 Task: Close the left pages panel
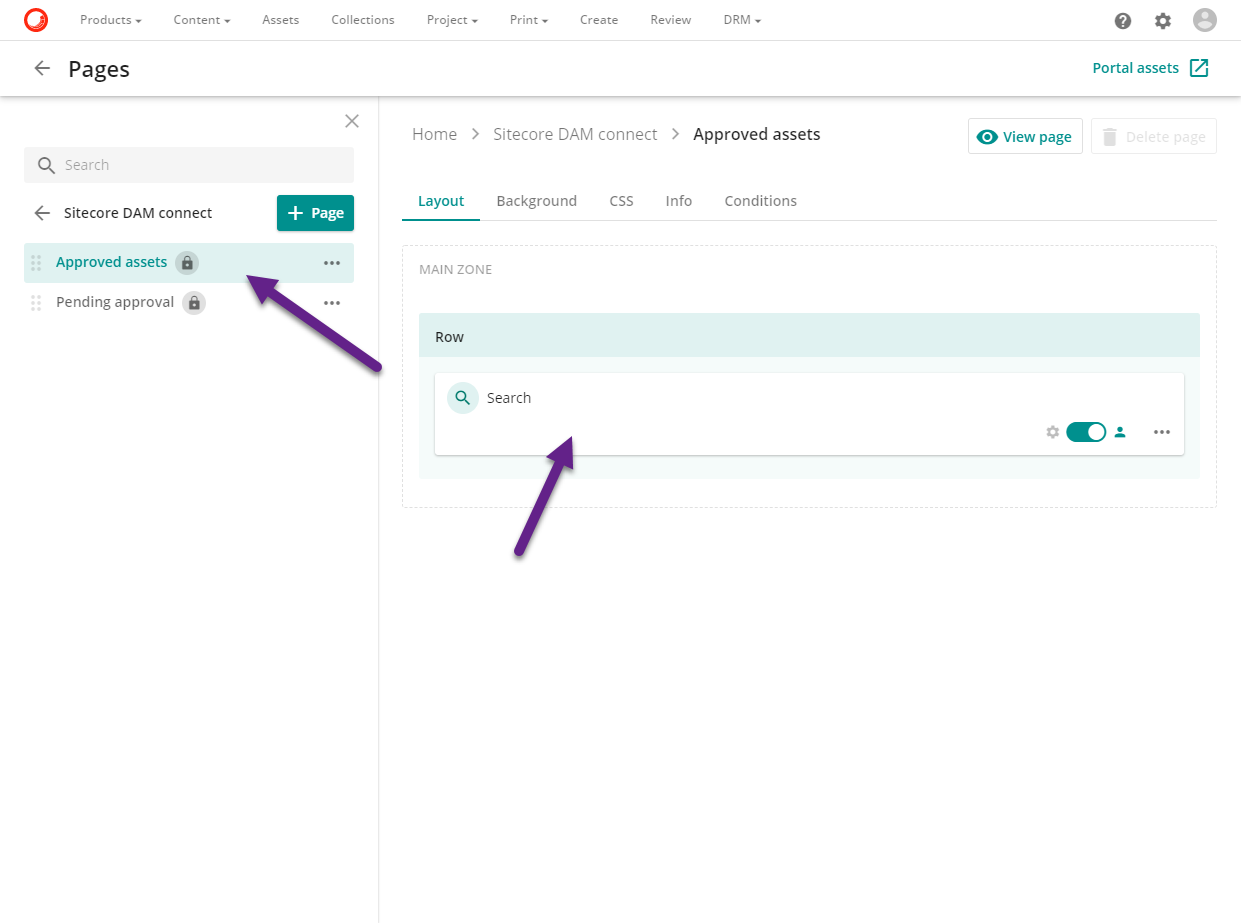(x=352, y=121)
